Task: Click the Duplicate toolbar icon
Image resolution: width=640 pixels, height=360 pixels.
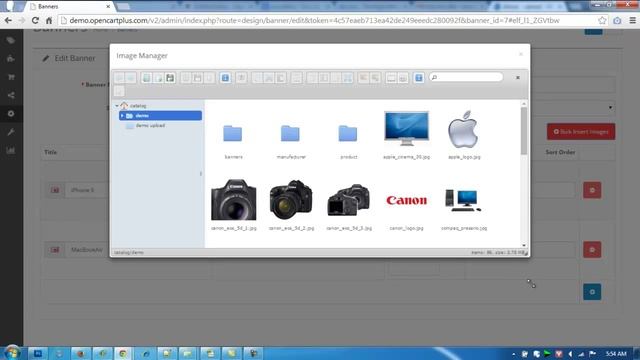Action: [x=312, y=78]
